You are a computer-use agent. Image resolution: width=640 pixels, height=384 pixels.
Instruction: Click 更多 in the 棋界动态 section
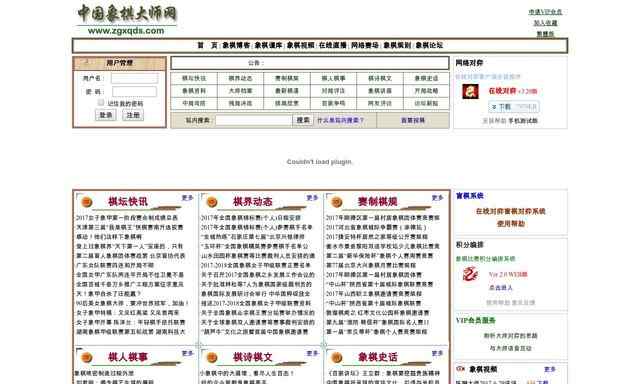click(x=312, y=198)
